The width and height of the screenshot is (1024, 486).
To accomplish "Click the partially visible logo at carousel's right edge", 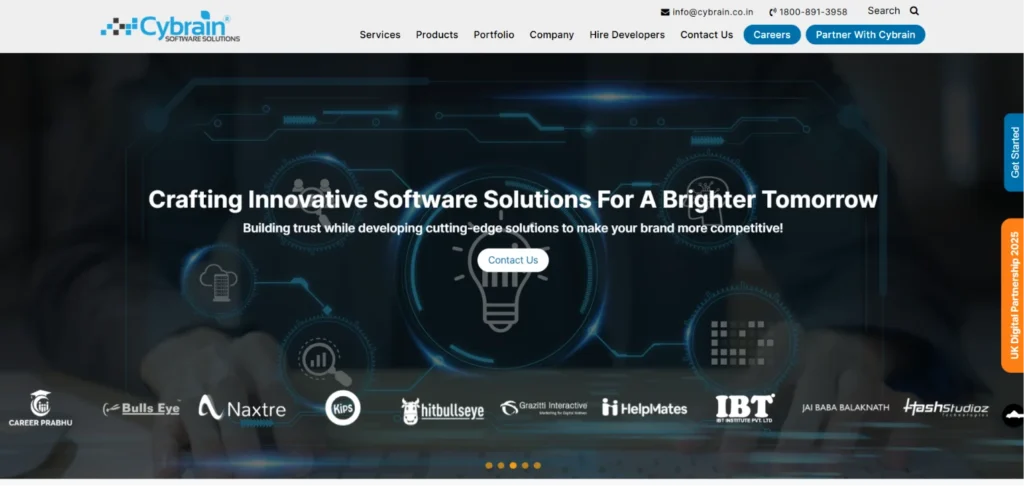I will coord(1014,415).
